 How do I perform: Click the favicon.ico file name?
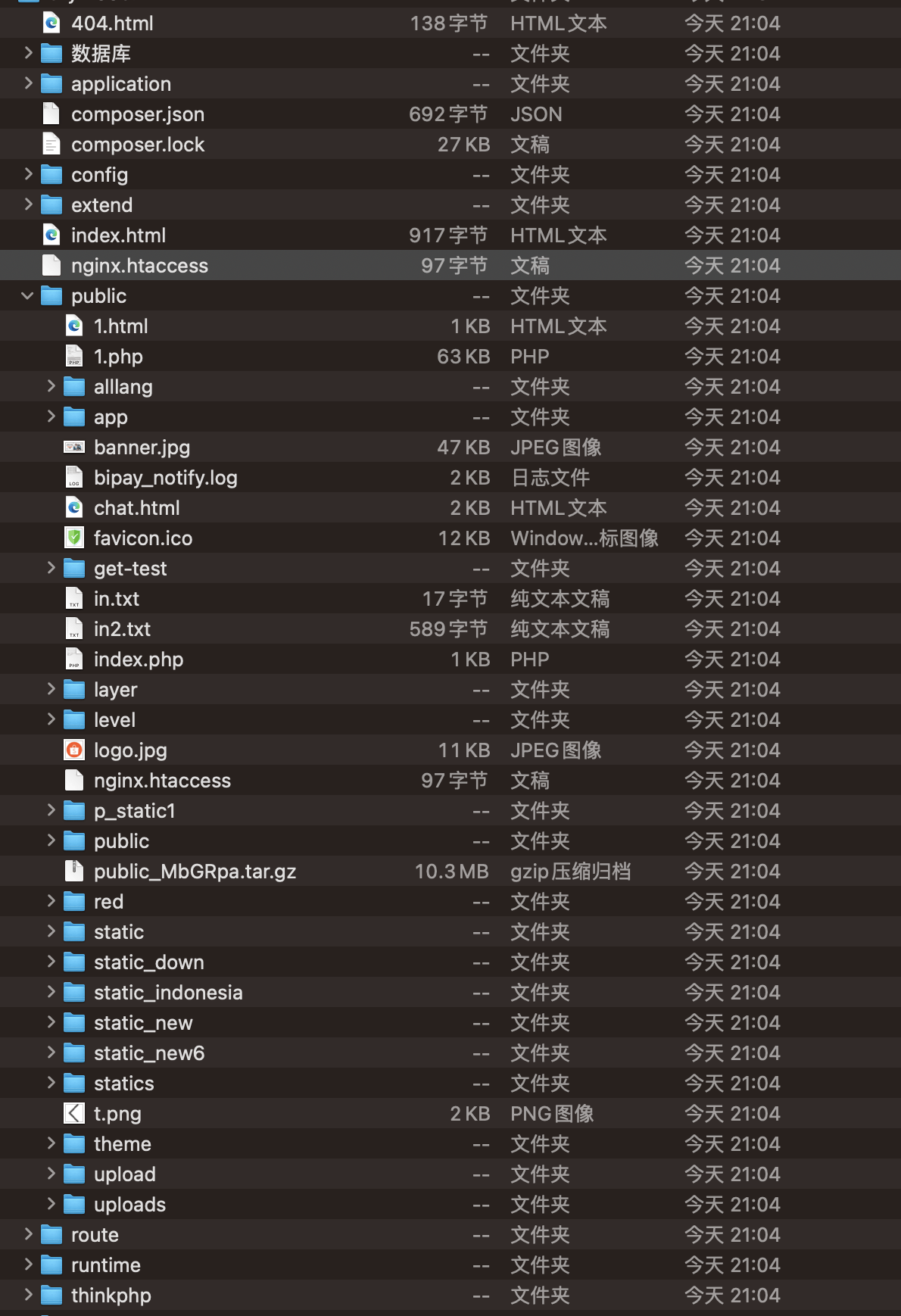(143, 538)
